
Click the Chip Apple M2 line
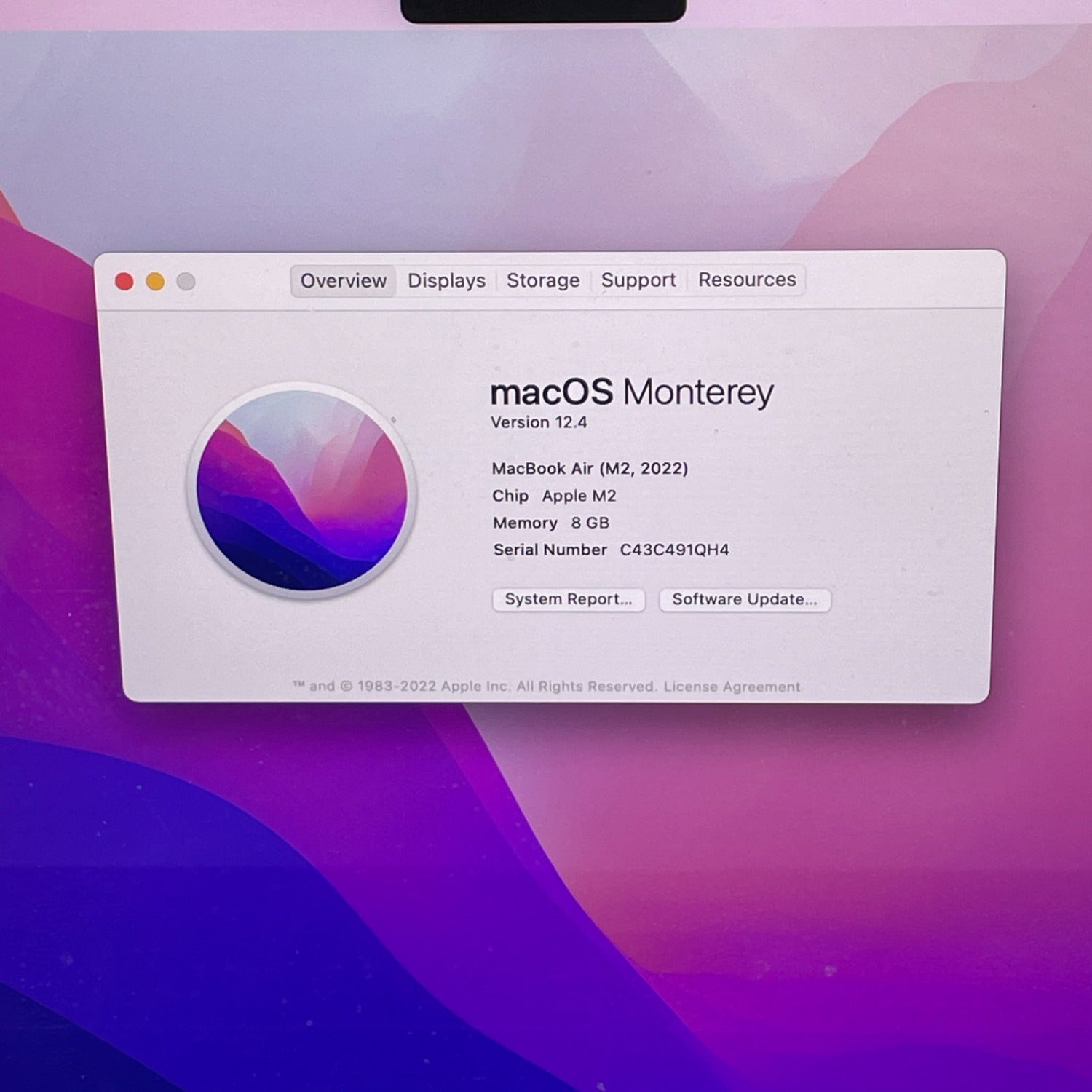coord(554,496)
